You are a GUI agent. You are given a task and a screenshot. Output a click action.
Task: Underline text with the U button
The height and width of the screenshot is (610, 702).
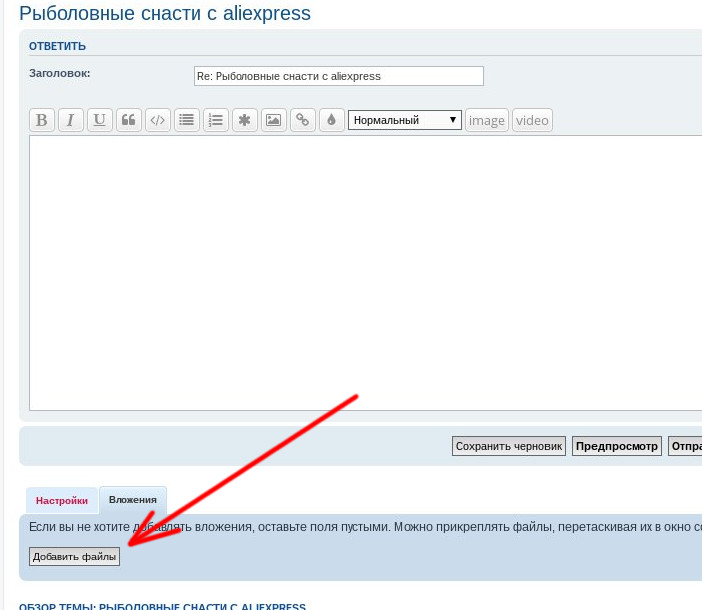(99, 120)
